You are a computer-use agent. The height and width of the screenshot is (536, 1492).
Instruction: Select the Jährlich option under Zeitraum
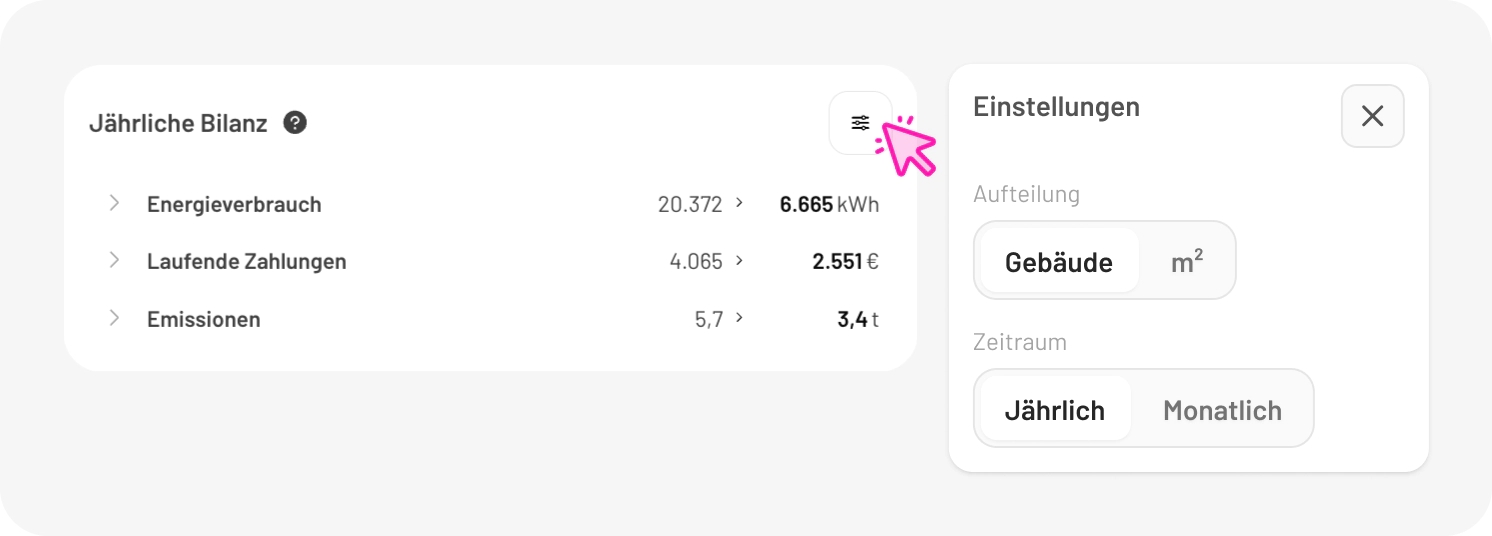pos(1054,410)
